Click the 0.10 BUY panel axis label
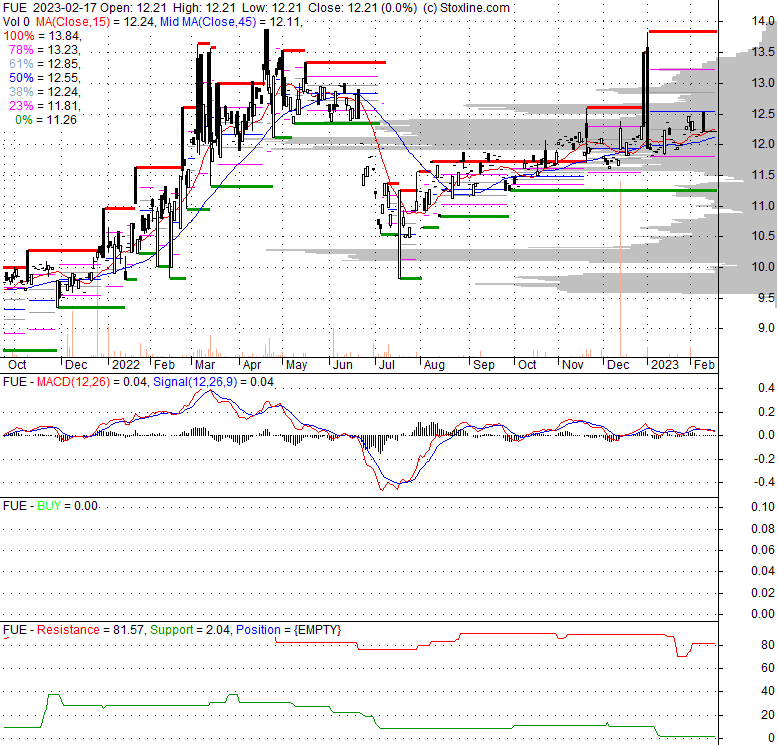778x746 pixels. (x=763, y=507)
